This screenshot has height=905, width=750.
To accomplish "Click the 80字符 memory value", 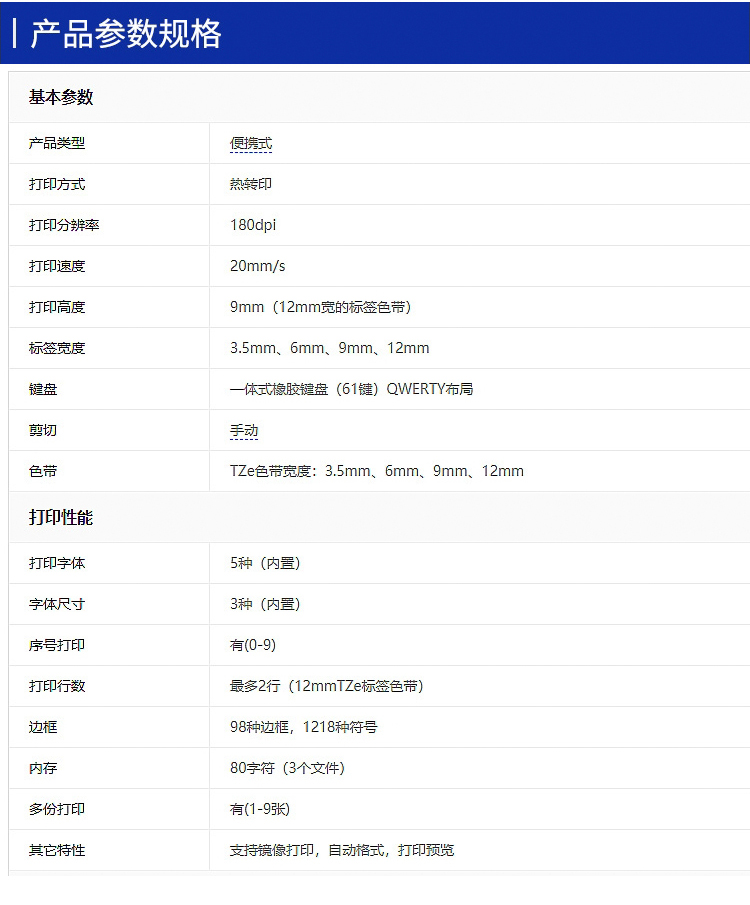I will [287, 769].
